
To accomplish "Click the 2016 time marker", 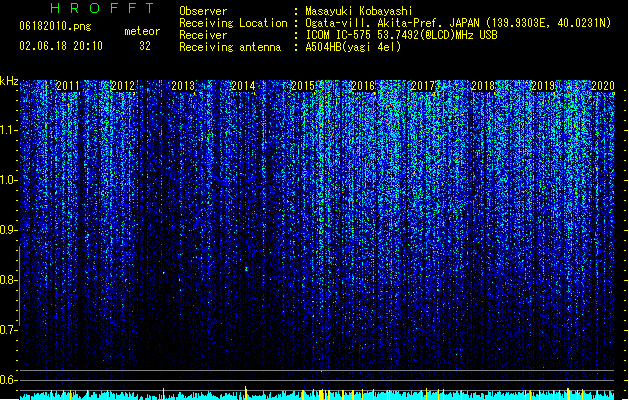I will pyautogui.click(x=363, y=86).
